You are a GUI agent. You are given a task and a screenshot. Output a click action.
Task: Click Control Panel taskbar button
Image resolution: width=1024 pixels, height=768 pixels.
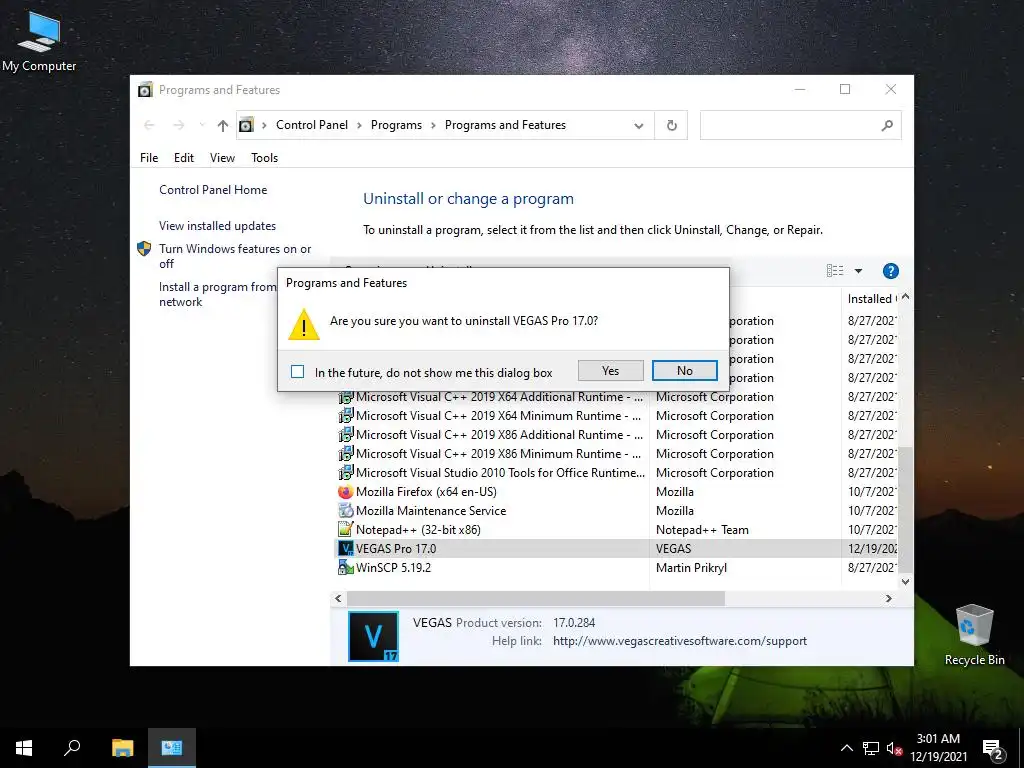click(172, 748)
